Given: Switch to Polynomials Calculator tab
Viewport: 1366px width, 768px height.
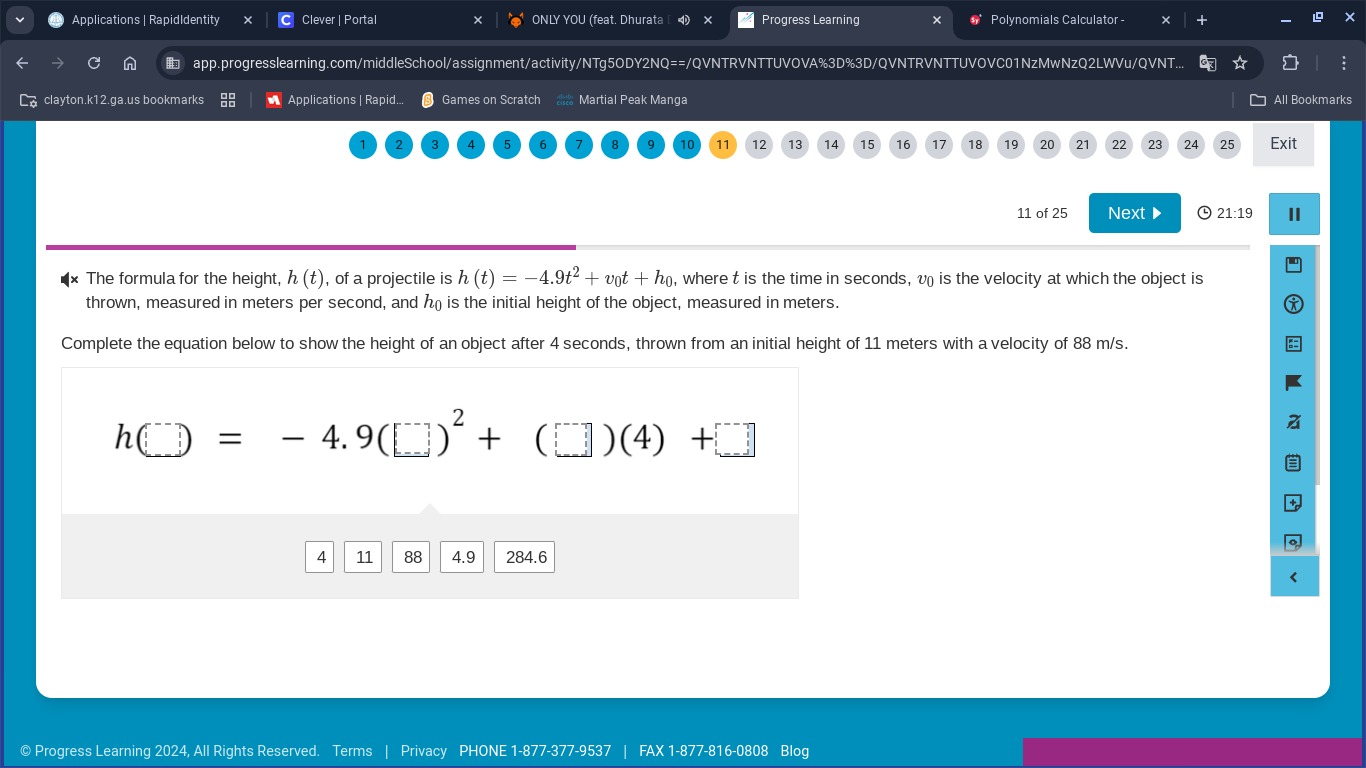Looking at the screenshot, I should [x=1057, y=20].
